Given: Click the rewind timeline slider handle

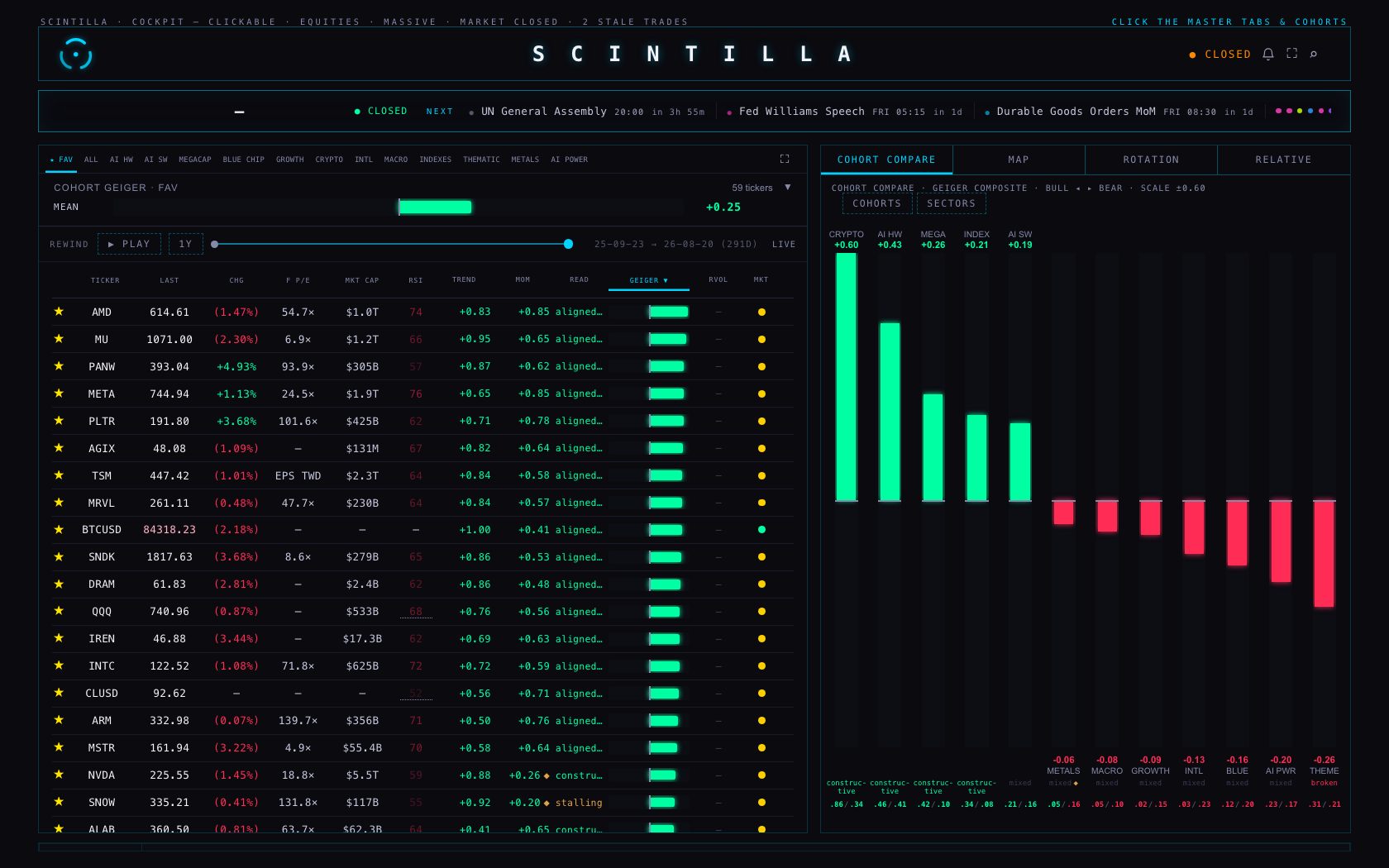Looking at the screenshot, I should 568,244.
